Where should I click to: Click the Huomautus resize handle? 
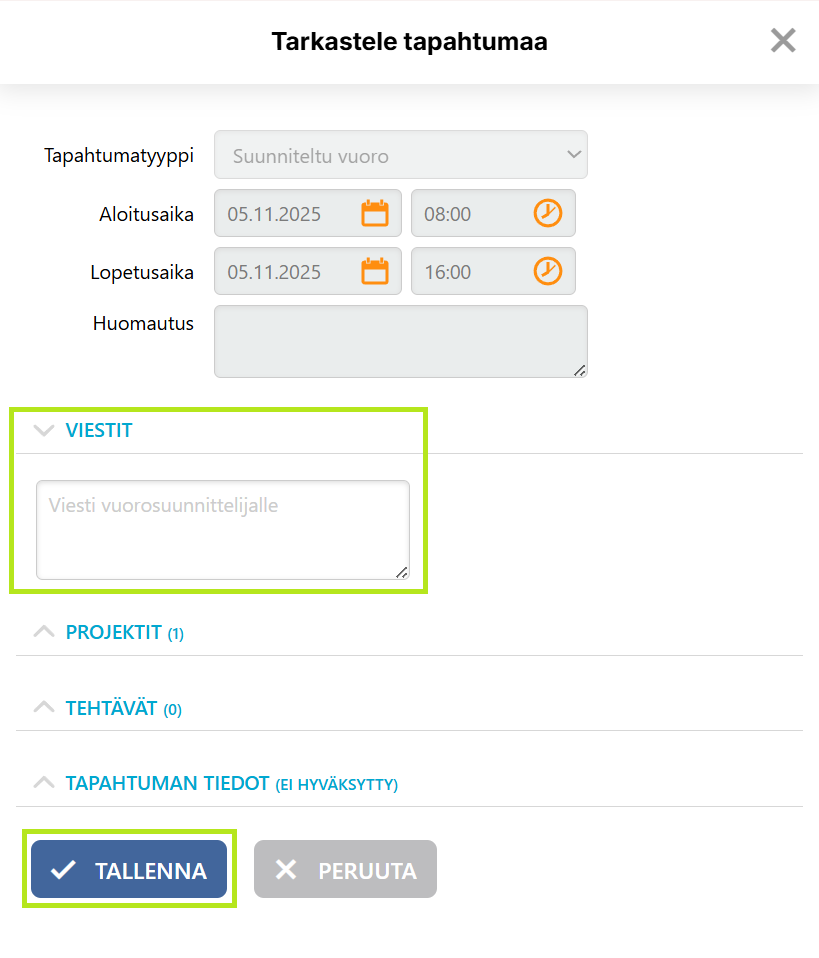click(579, 370)
